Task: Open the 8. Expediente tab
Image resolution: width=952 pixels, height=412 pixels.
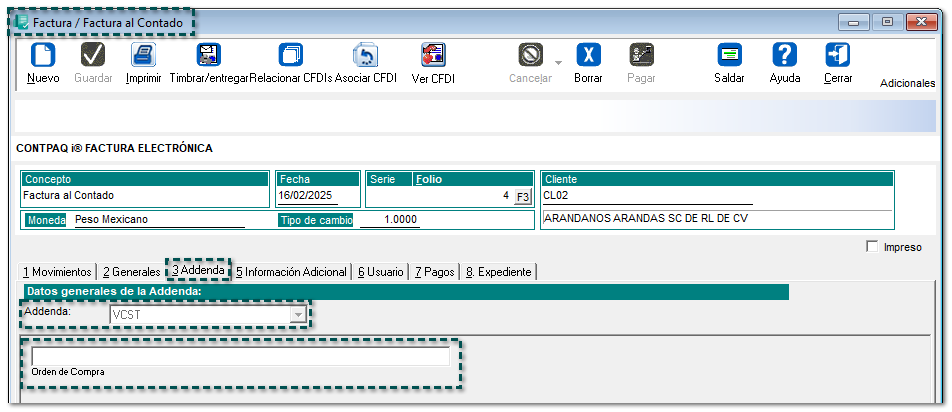Action: click(498, 272)
